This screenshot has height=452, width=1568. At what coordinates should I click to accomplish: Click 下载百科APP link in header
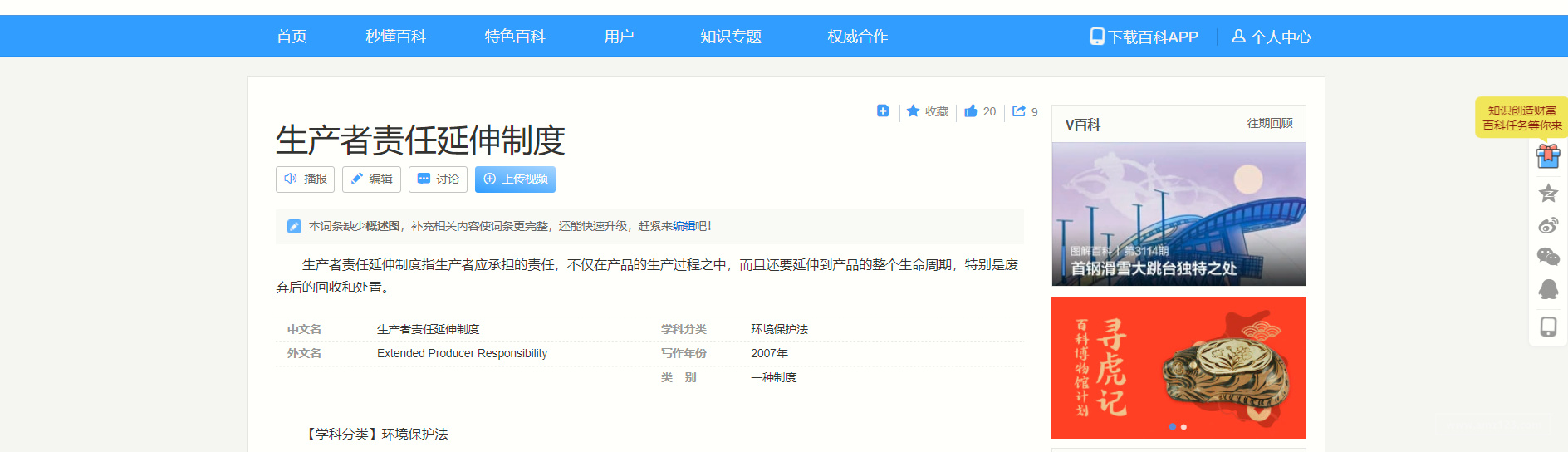[x=1154, y=37]
